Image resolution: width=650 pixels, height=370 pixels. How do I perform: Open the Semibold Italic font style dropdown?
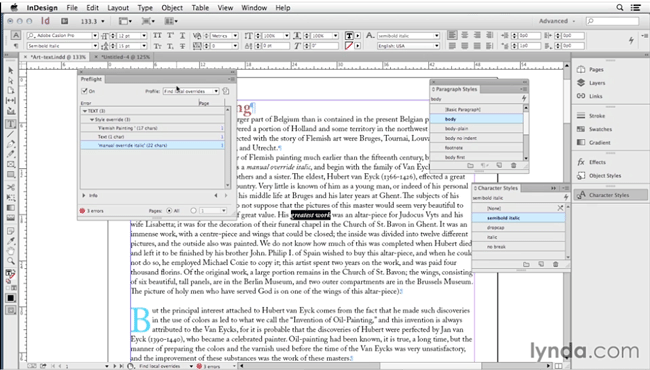click(95, 46)
